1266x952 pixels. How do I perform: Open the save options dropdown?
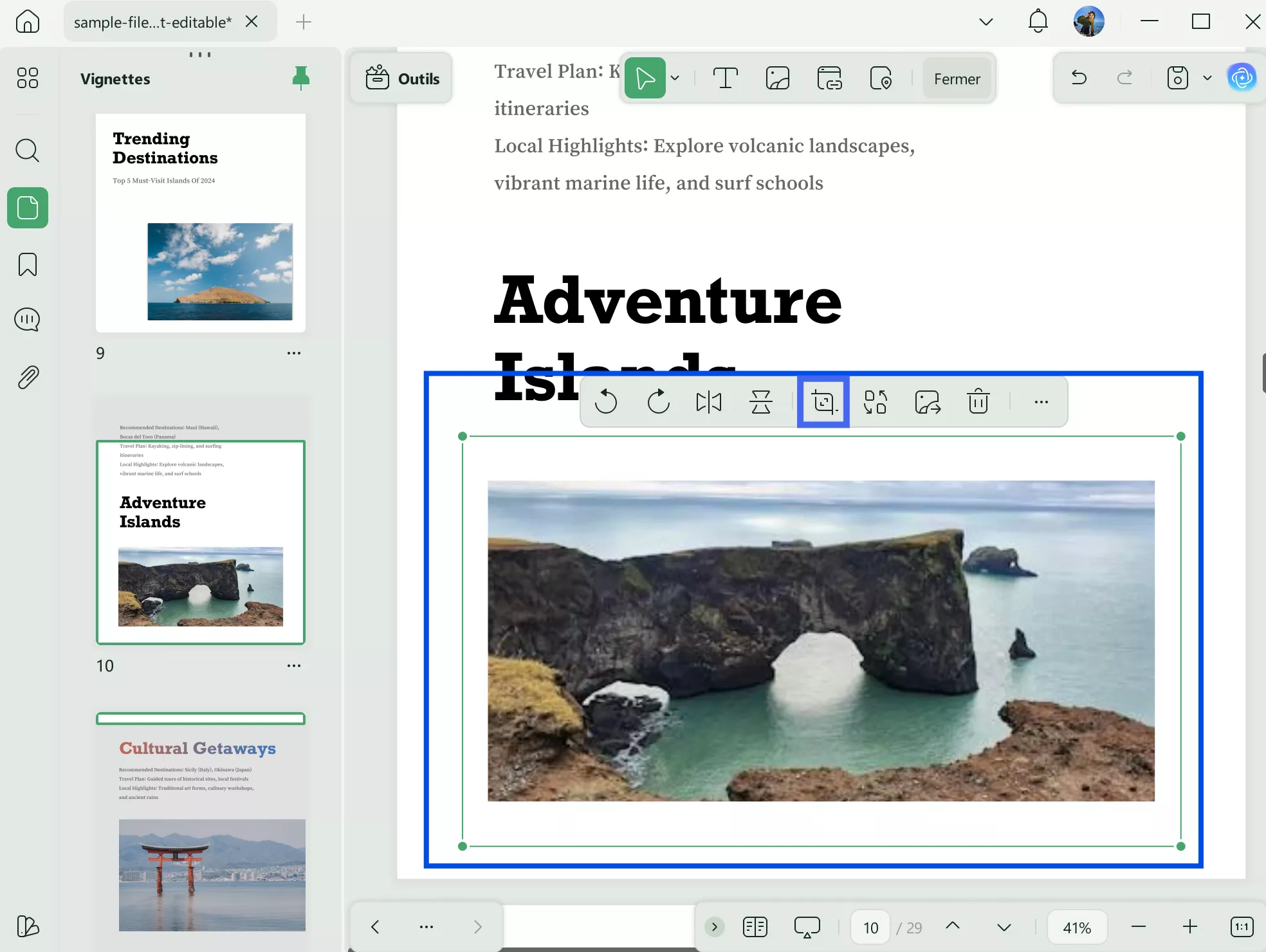coord(1207,78)
